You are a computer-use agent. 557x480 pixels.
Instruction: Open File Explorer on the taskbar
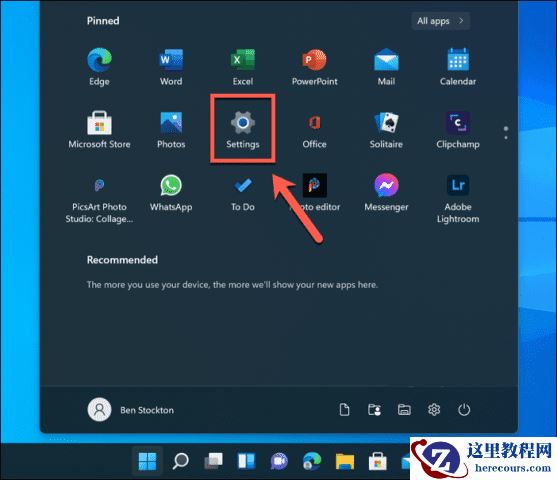(345, 461)
